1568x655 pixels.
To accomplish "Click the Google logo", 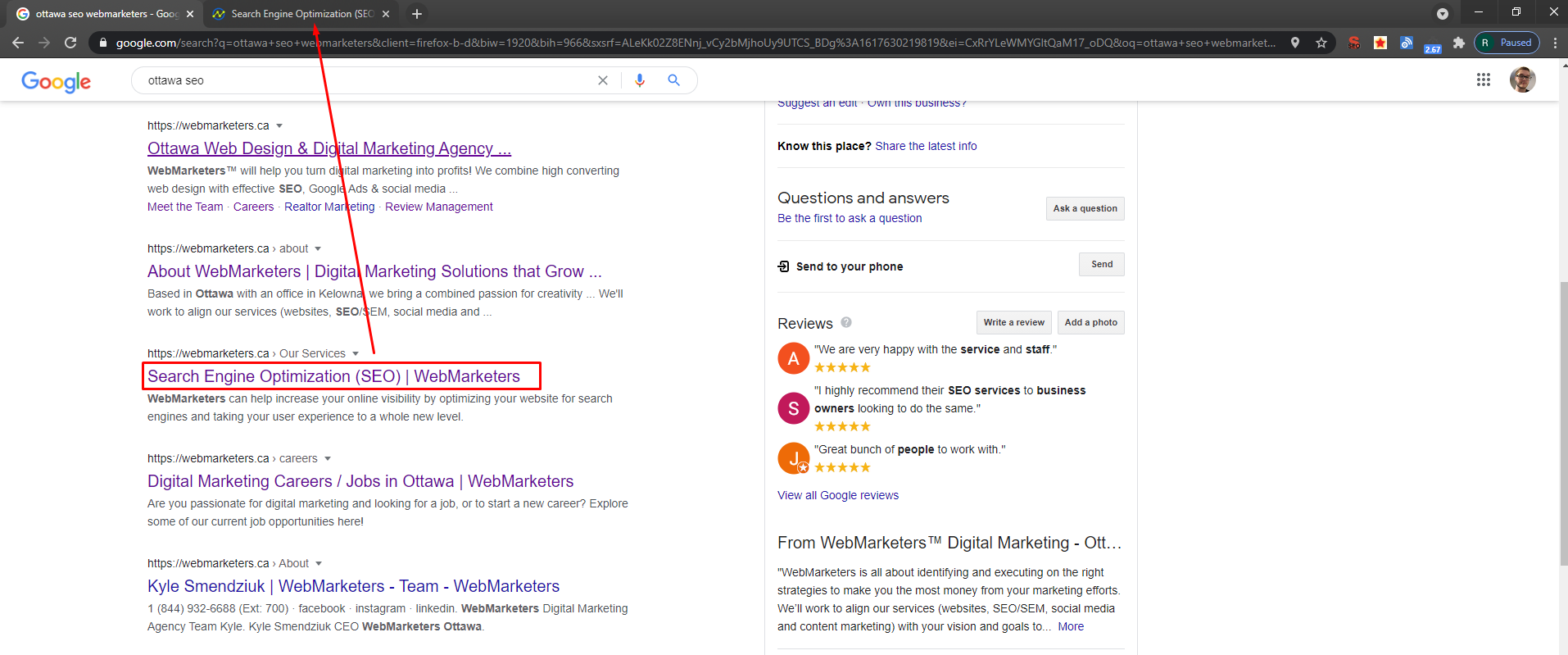I will point(56,81).
